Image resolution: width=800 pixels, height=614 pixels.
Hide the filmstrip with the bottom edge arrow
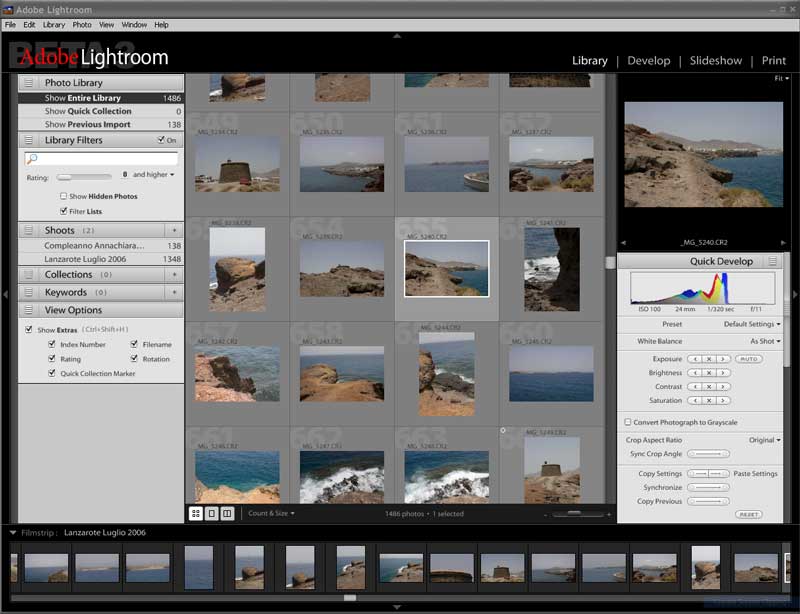pyautogui.click(x=397, y=607)
